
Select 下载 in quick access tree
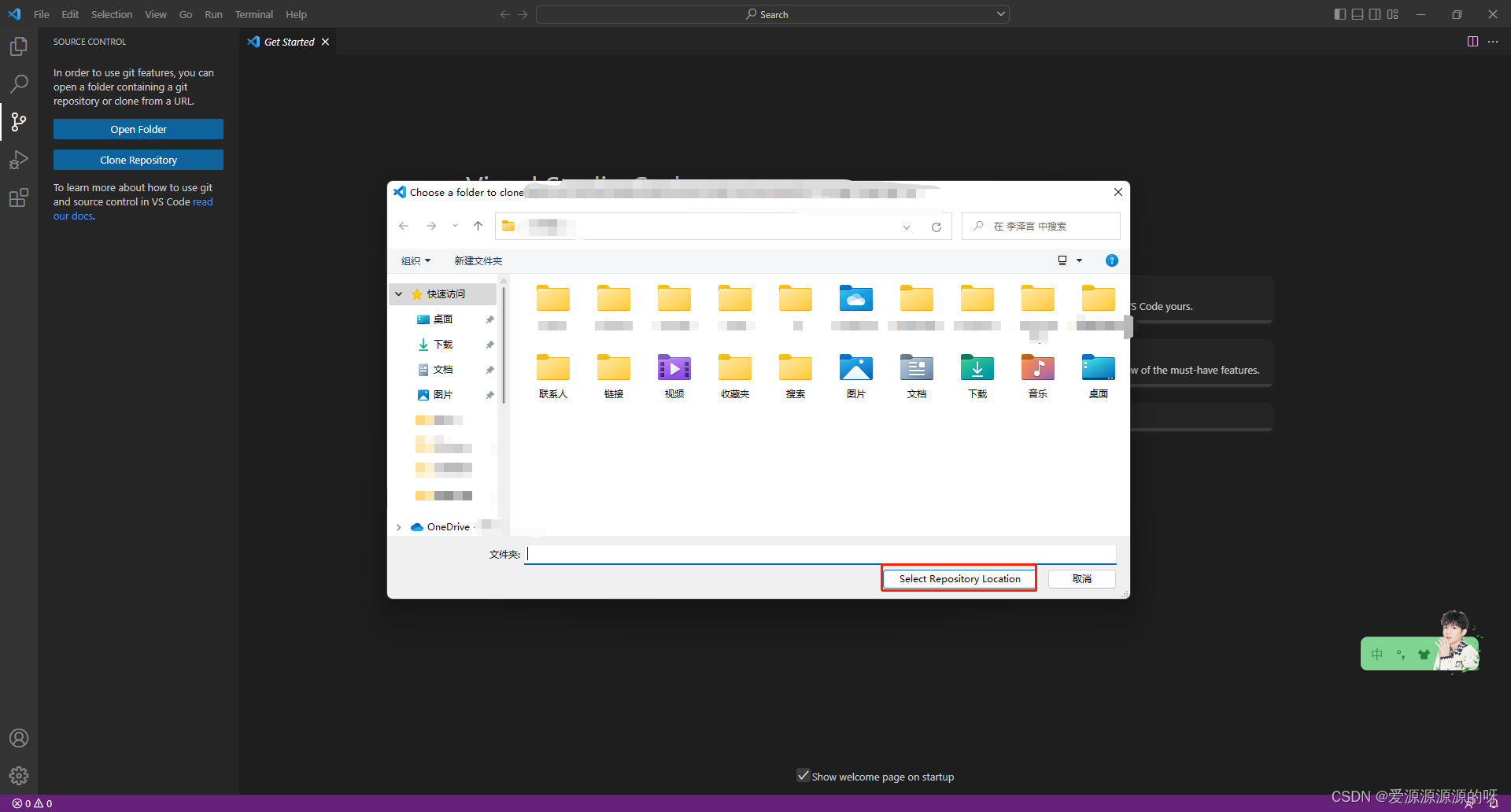tap(443, 345)
